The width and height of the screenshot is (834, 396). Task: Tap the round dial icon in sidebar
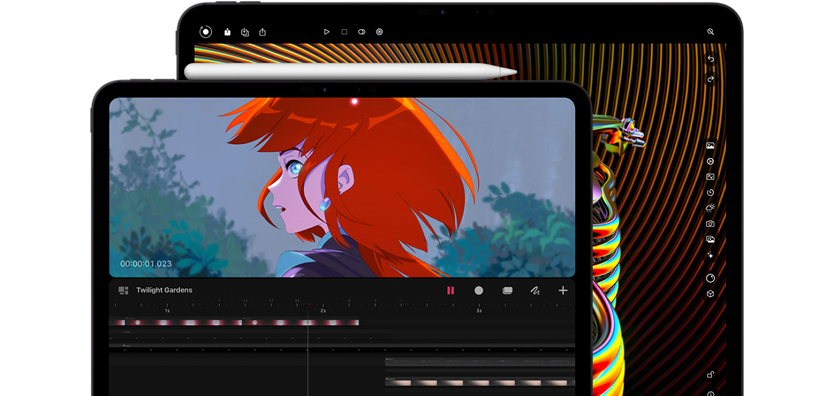[710, 278]
